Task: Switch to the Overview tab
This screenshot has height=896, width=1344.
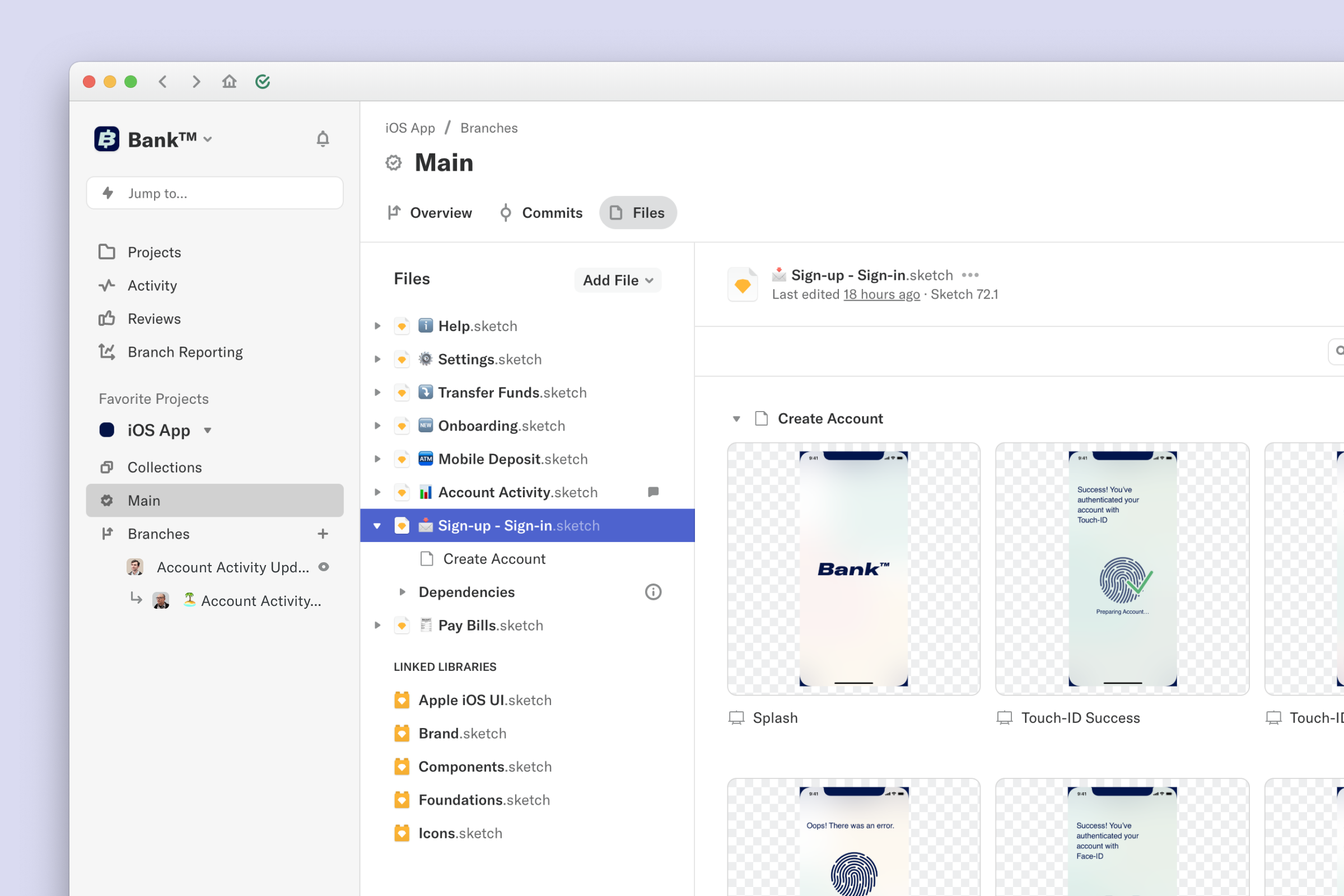Action: pyautogui.click(x=430, y=213)
